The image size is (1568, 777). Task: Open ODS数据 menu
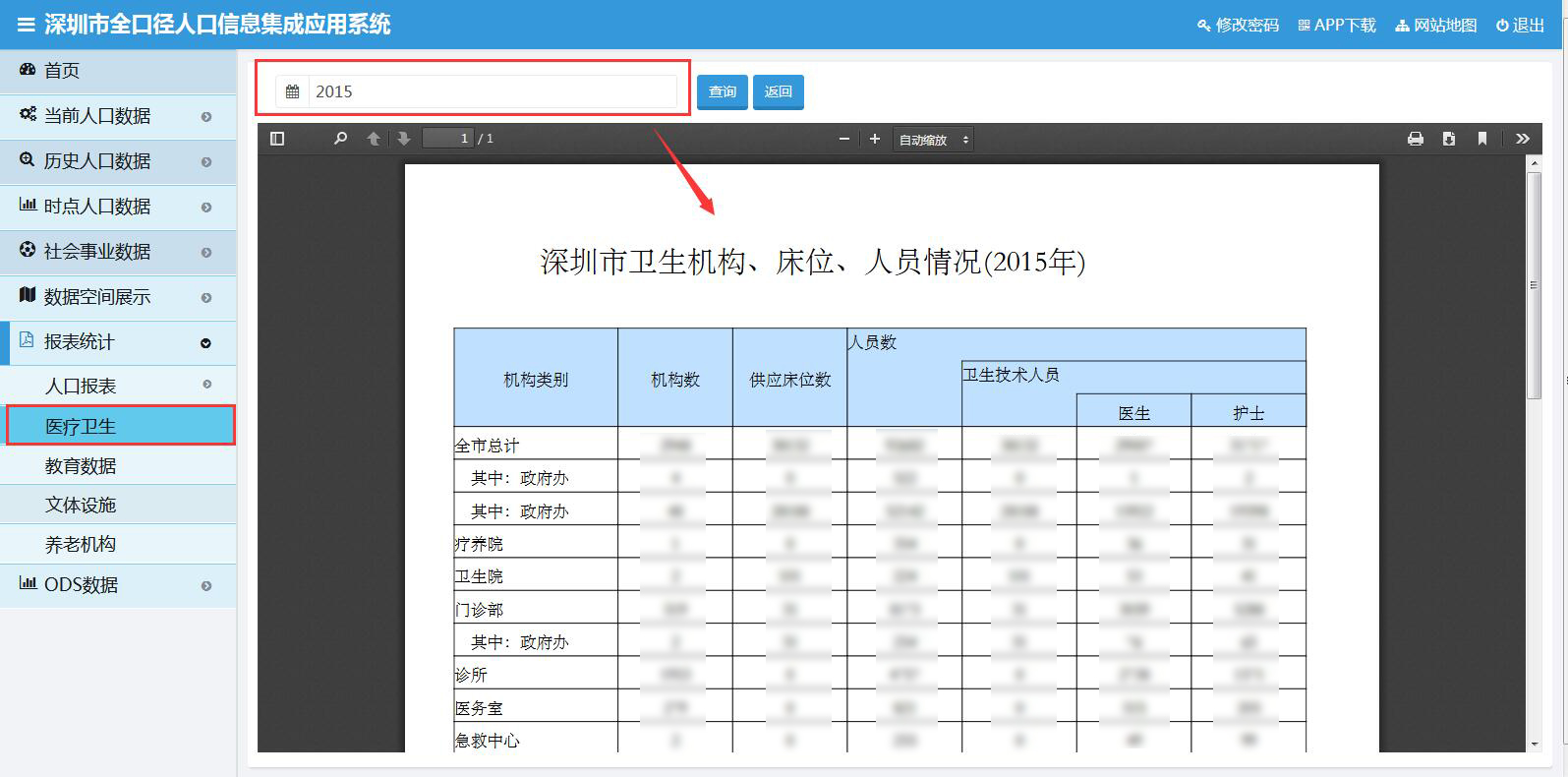point(118,585)
